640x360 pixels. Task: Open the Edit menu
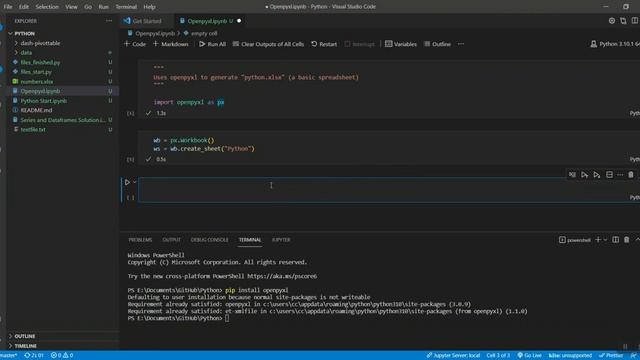click(x=24, y=7)
